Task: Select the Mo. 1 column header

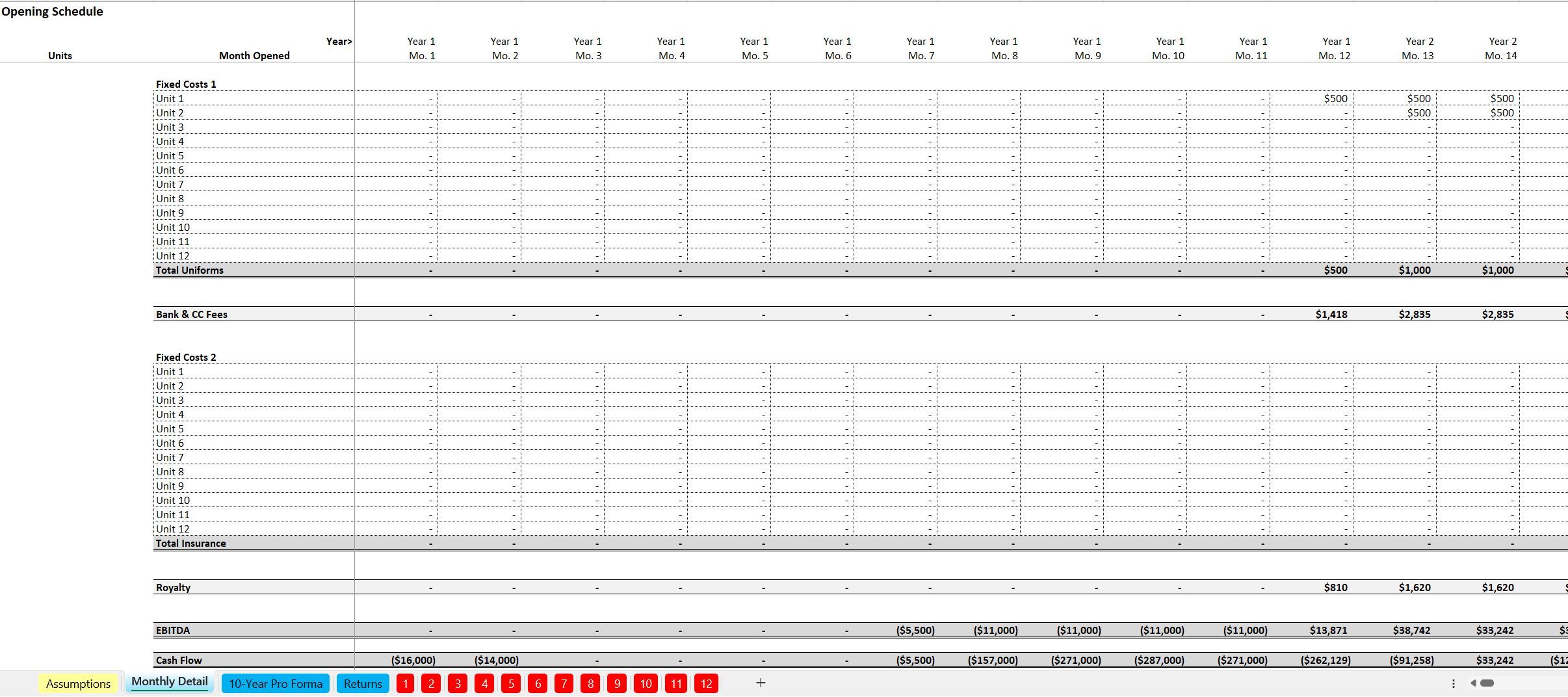Action: pyautogui.click(x=422, y=55)
